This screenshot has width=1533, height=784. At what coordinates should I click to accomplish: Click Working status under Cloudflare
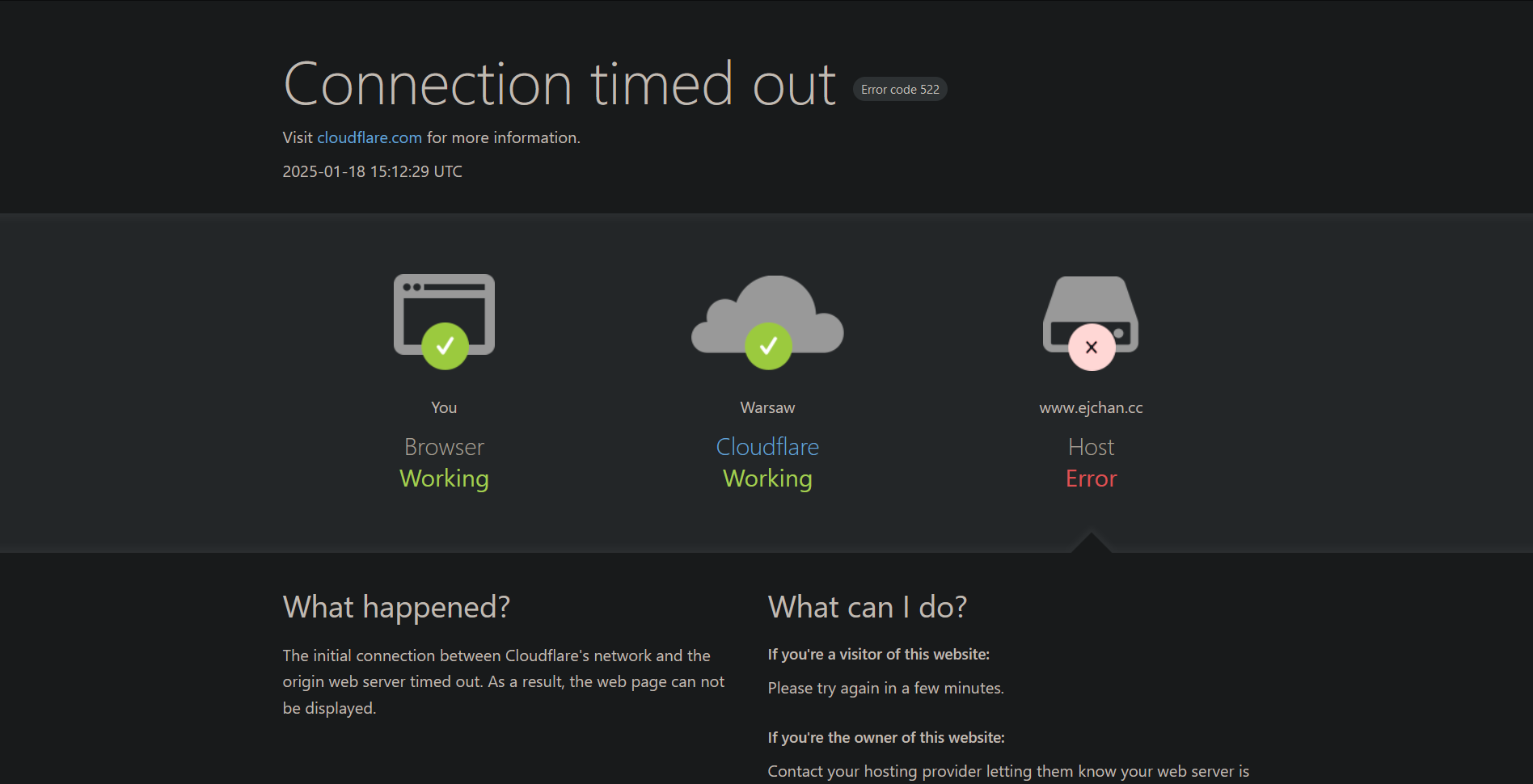[x=767, y=478]
